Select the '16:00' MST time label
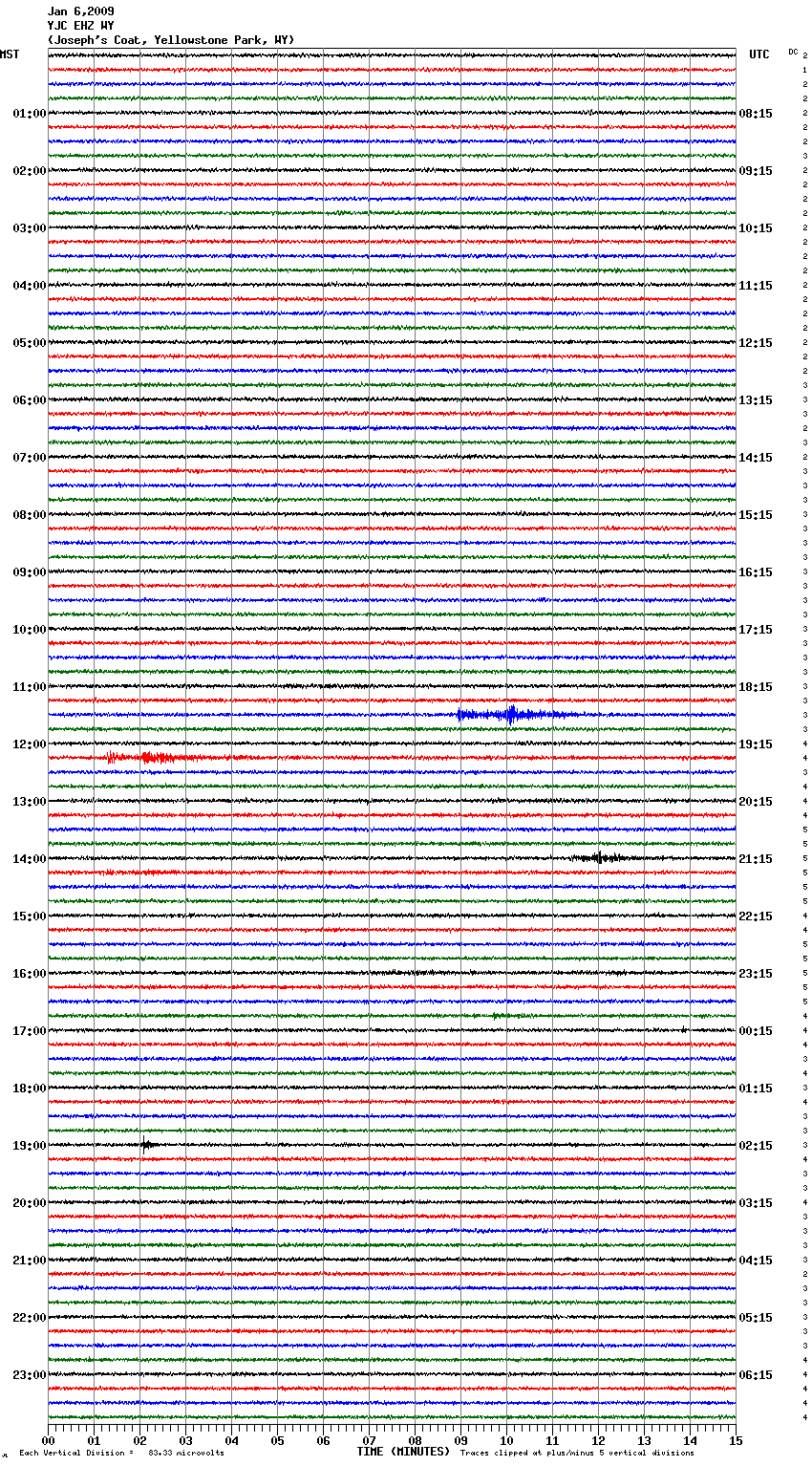Screen dimensions: 812x1466 tap(29, 974)
